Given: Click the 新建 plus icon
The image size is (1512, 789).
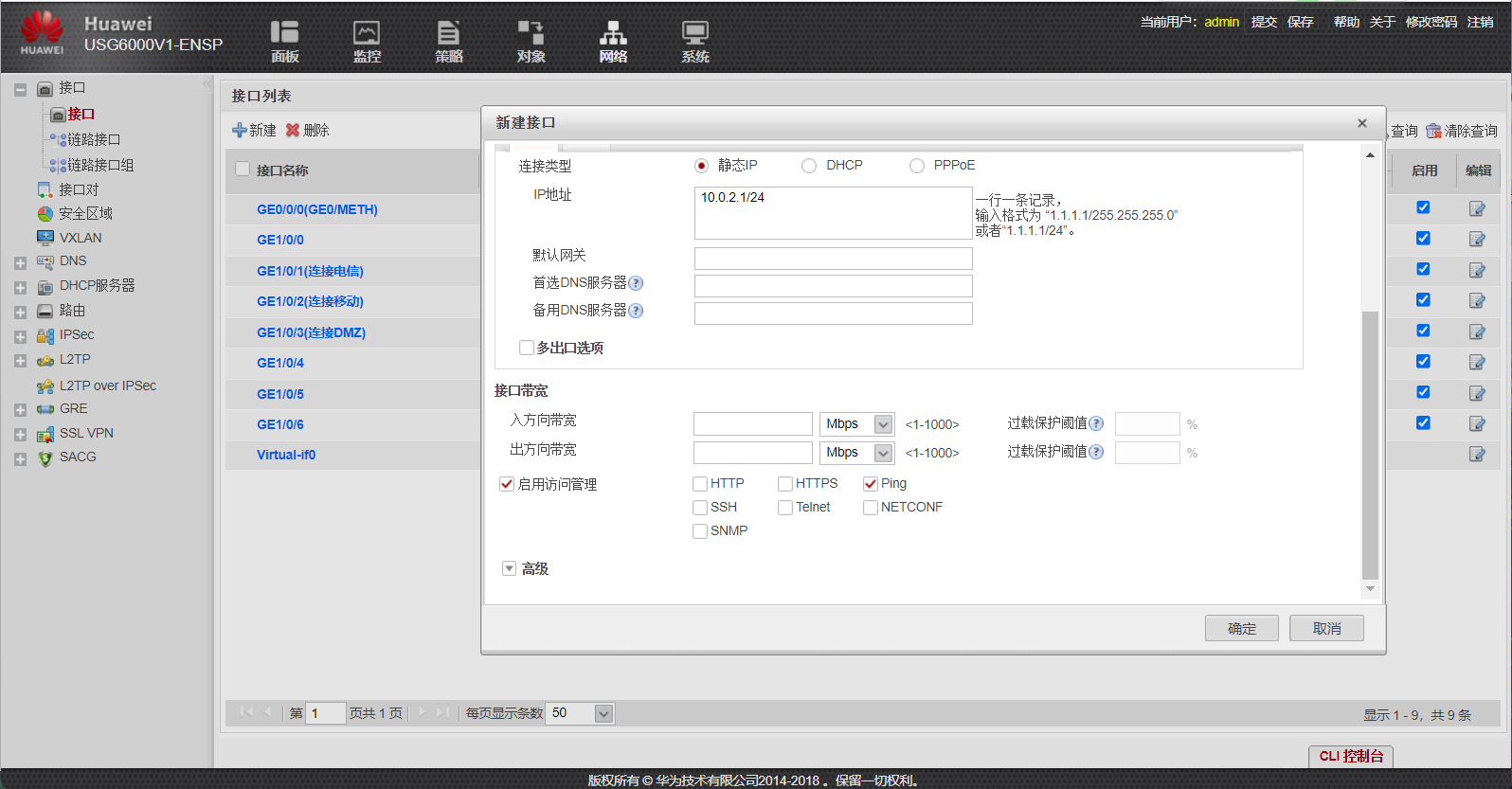Looking at the screenshot, I should [240, 131].
